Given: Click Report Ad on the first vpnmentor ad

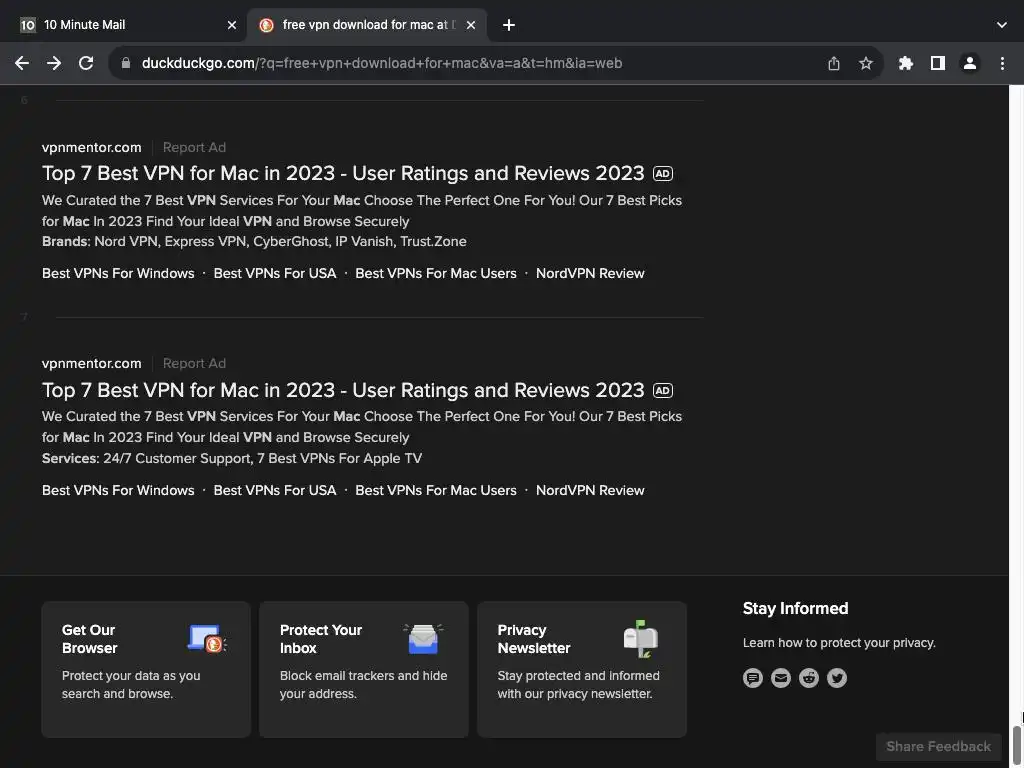Looking at the screenshot, I should [x=194, y=148].
